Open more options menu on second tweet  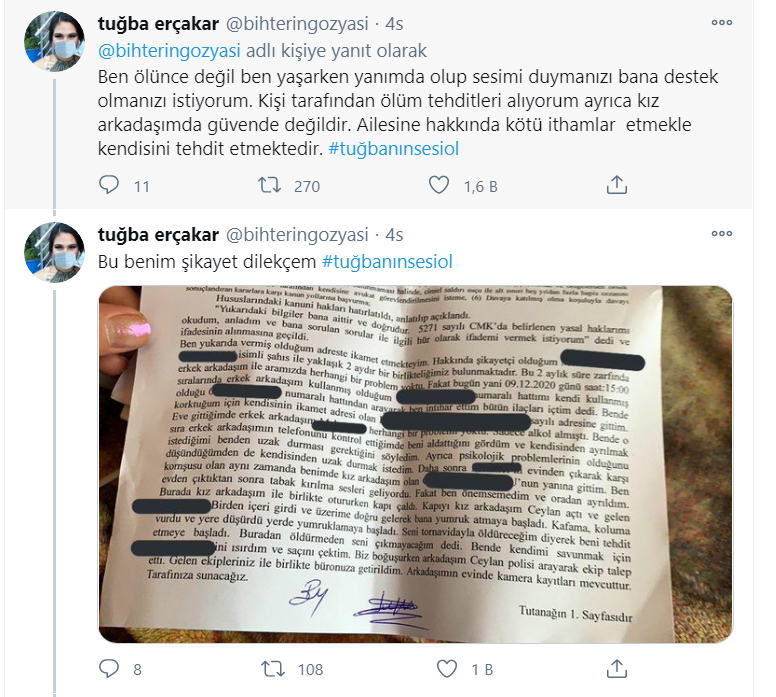tap(722, 233)
